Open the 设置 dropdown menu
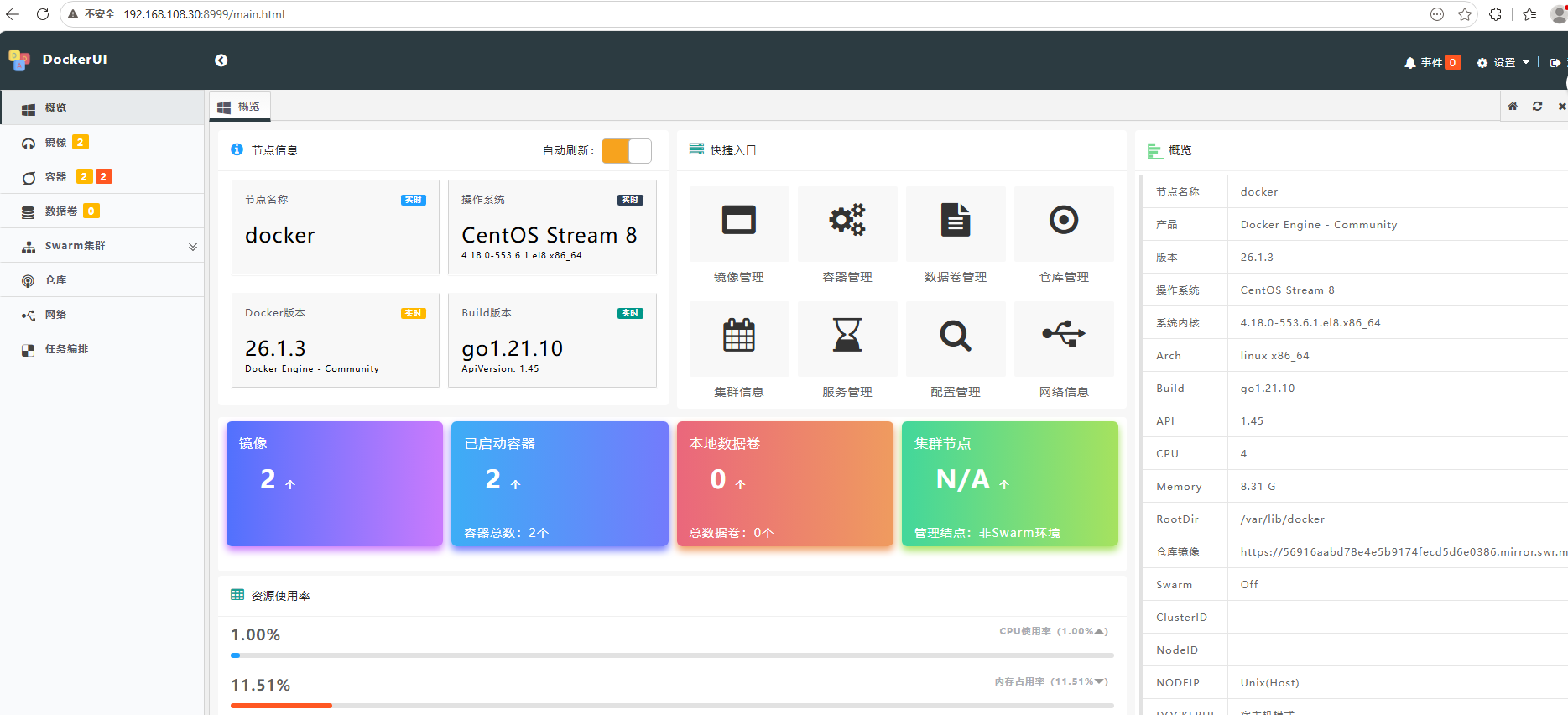This screenshot has width=1568, height=715. coord(1503,63)
